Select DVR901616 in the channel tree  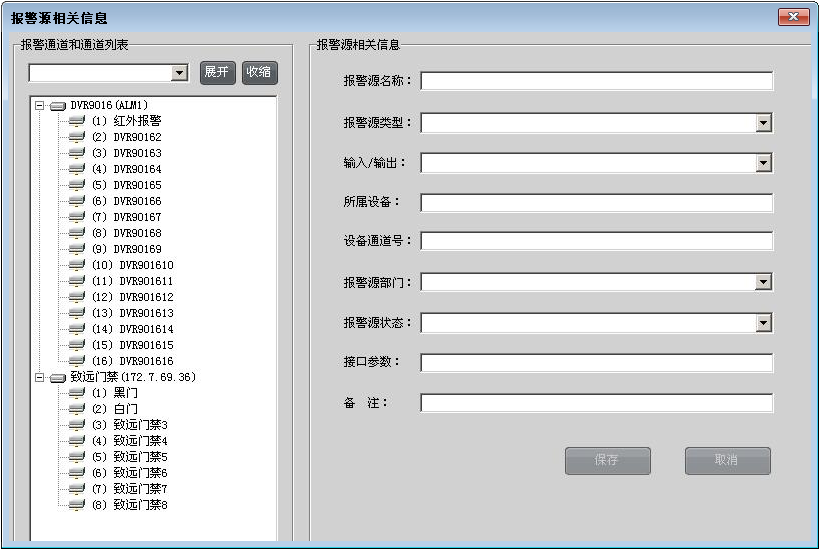click(x=146, y=361)
